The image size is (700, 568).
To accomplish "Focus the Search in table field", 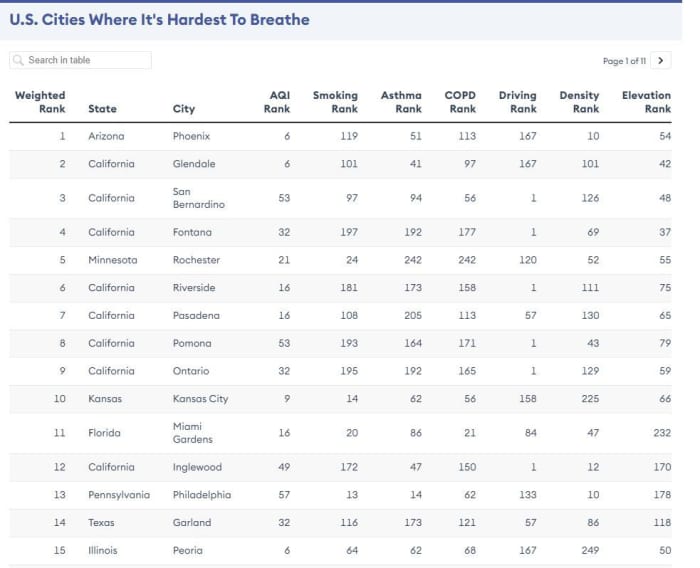I will 80,60.
